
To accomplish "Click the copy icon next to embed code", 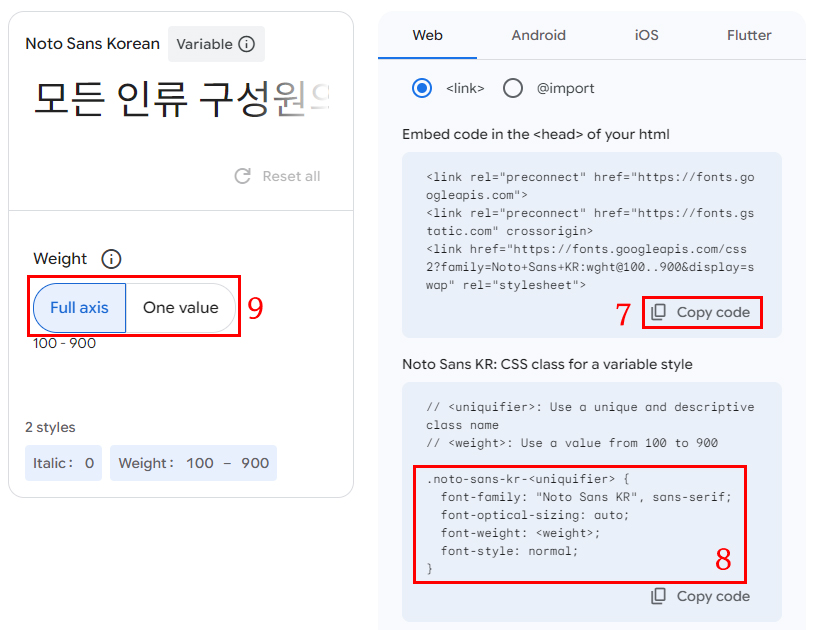I will tap(658, 312).
